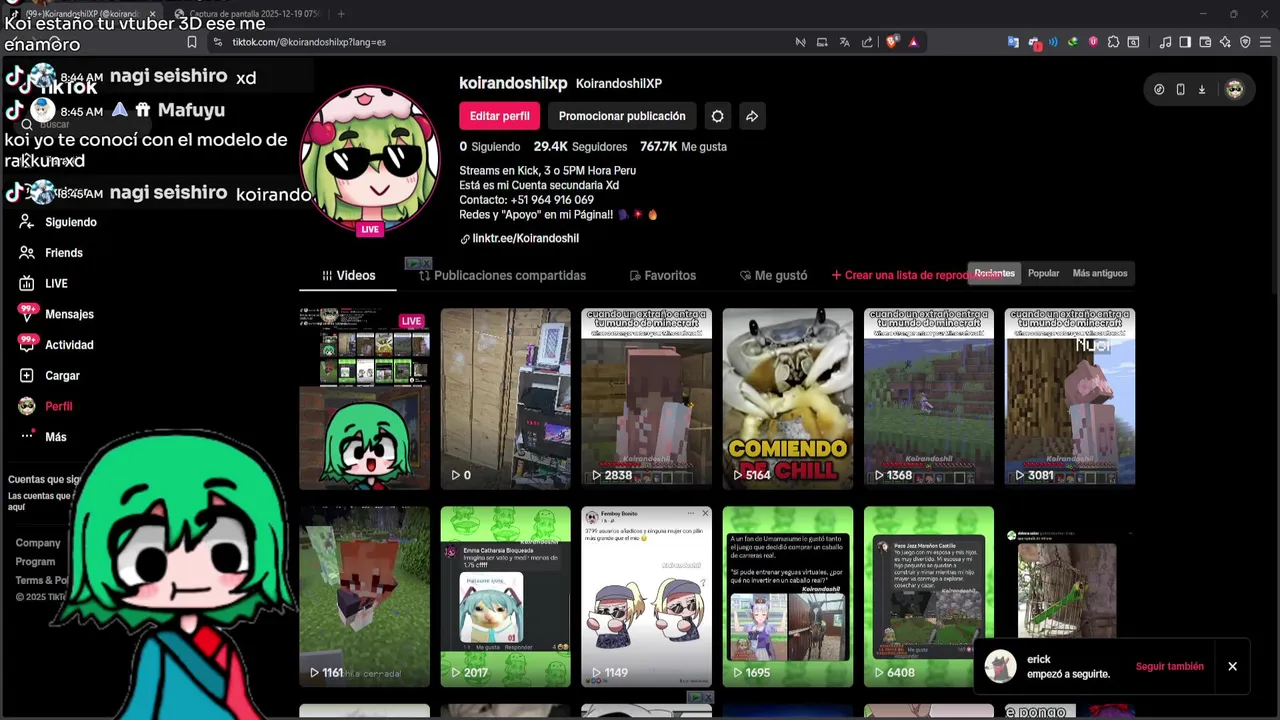Click the site settings icon beside URL
This screenshot has width=1280, height=720.
click(217, 42)
